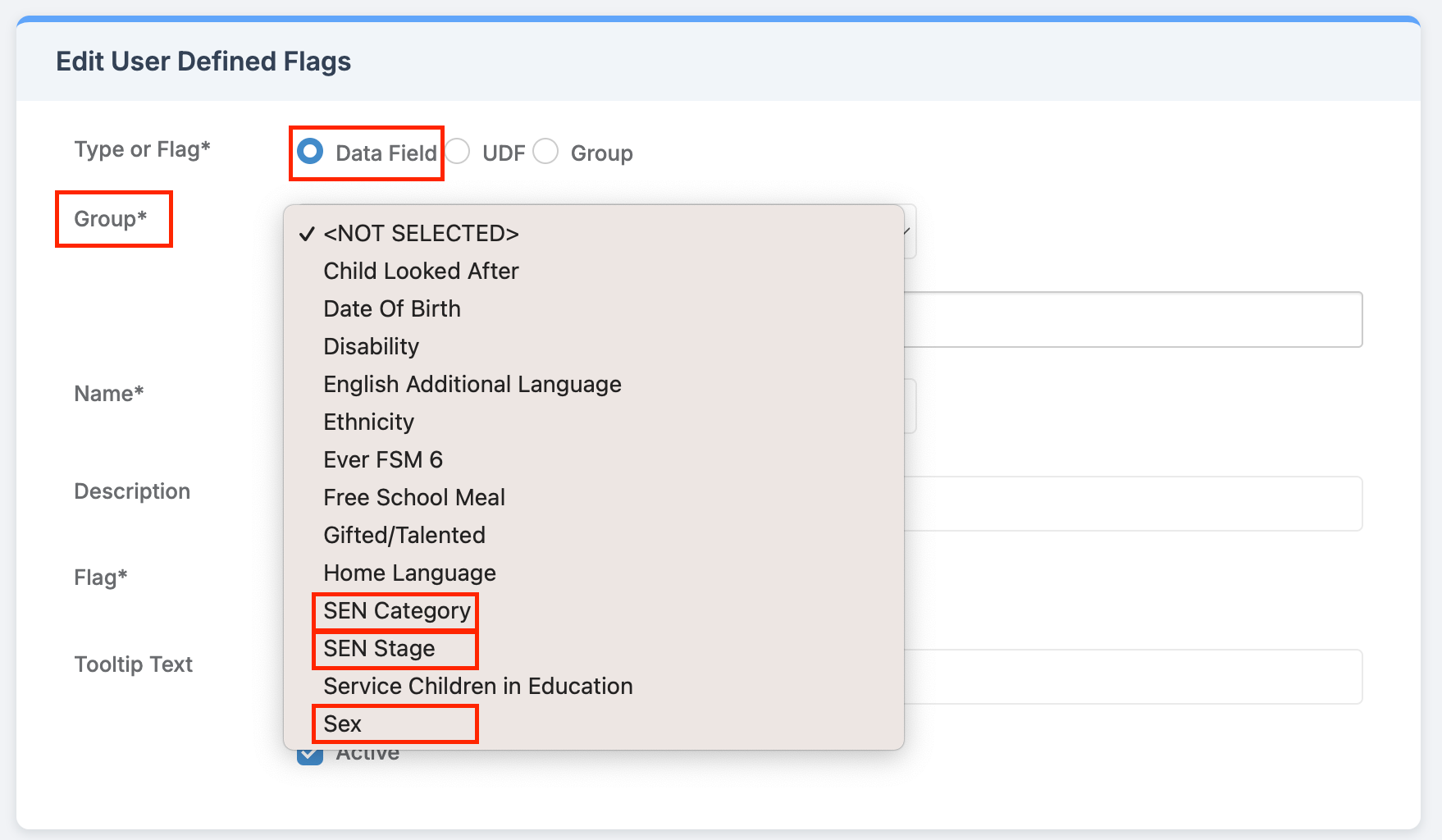This screenshot has height=840, width=1442.
Task: Choose Date Of Birth option
Action: (594, 309)
